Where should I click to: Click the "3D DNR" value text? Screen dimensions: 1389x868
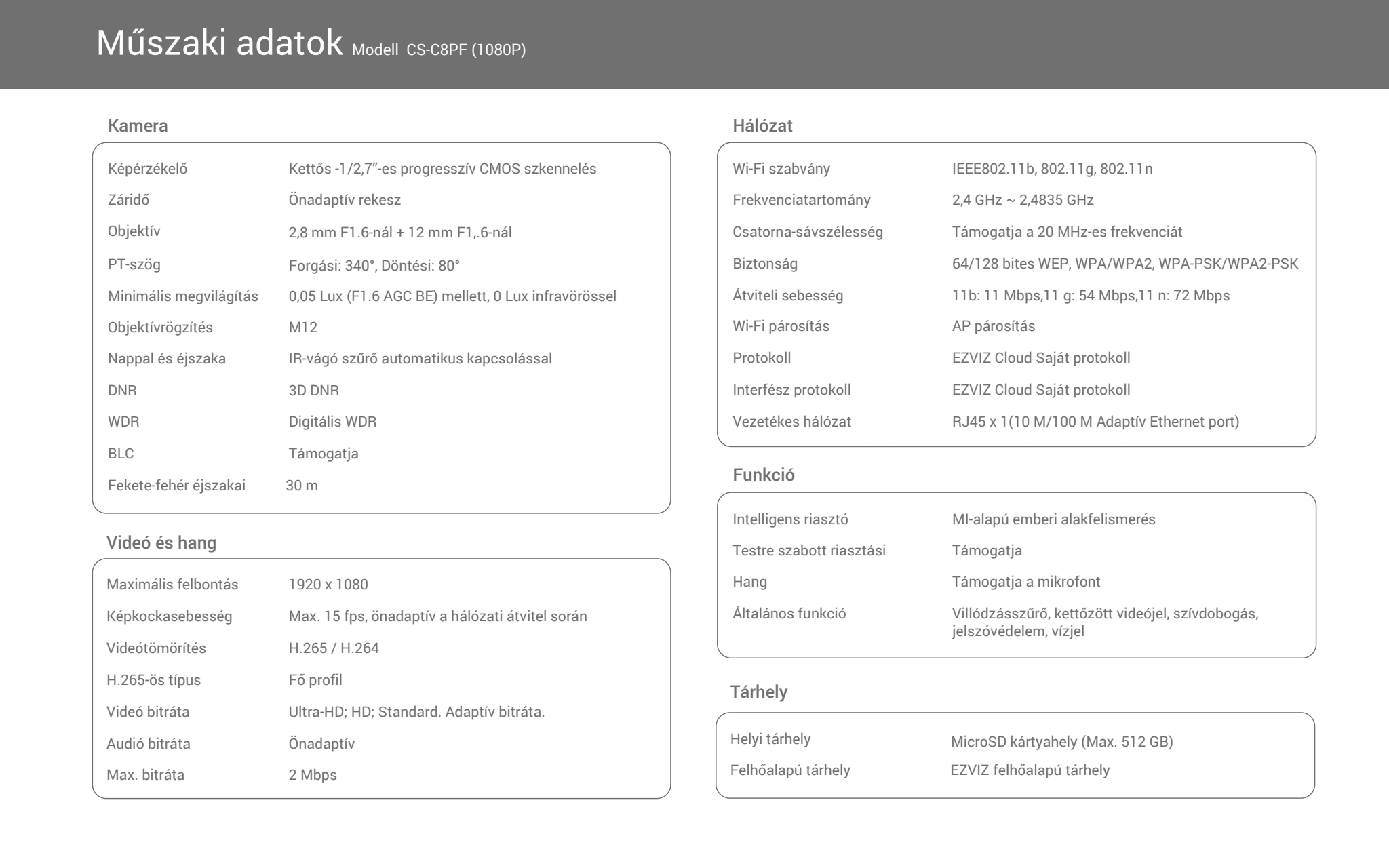pos(313,391)
